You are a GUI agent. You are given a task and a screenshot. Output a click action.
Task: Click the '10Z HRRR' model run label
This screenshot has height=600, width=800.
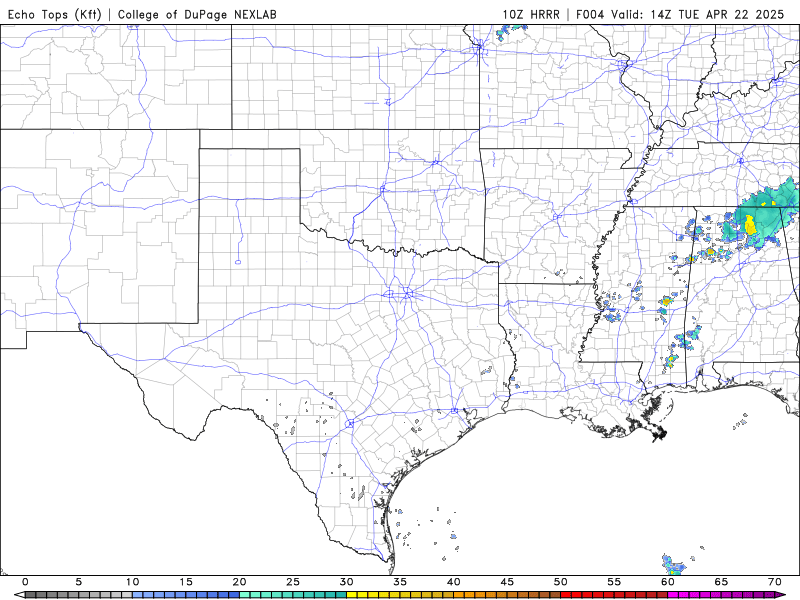(x=531, y=14)
